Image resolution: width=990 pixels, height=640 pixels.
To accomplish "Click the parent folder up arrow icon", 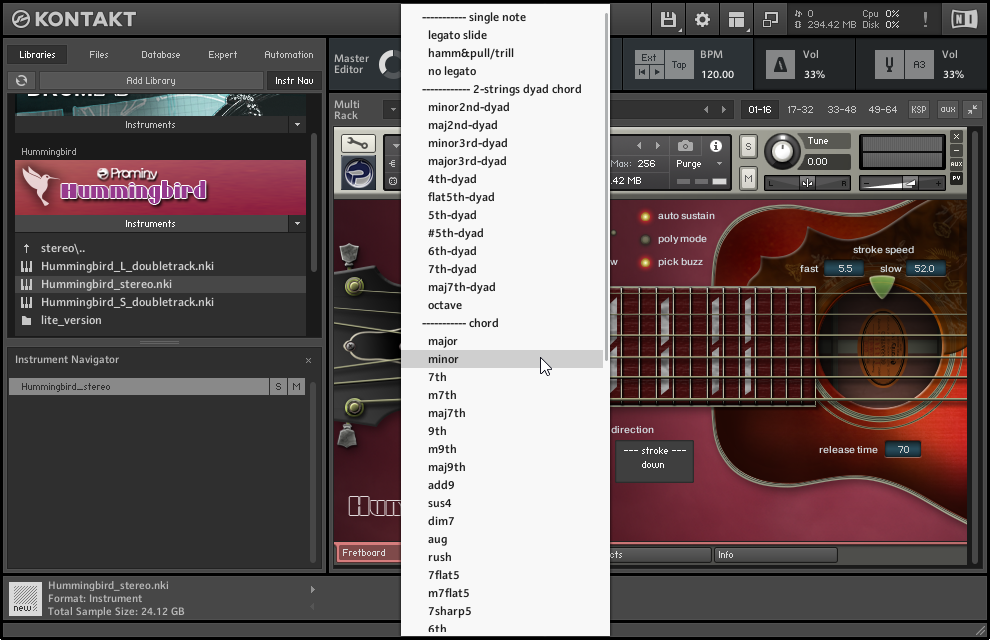I will click(27, 248).
